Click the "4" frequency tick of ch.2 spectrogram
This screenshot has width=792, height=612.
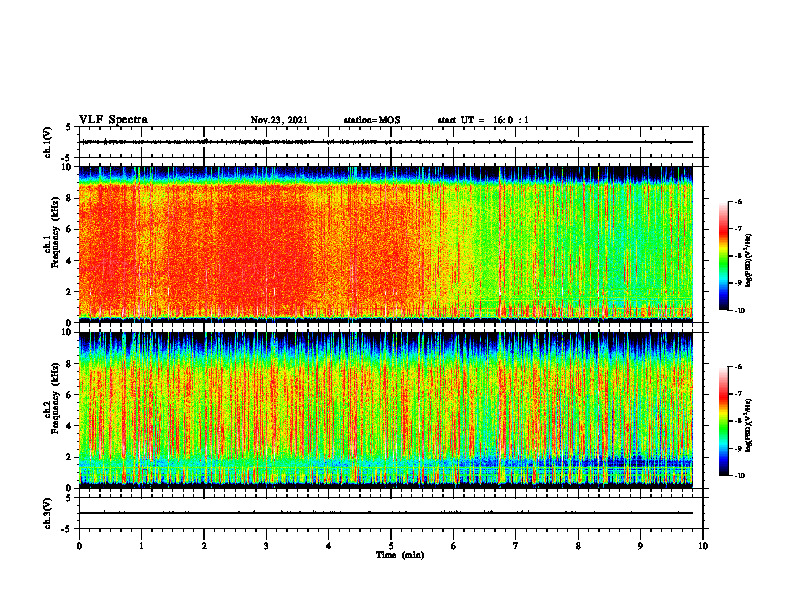click(x=70, y=426)
